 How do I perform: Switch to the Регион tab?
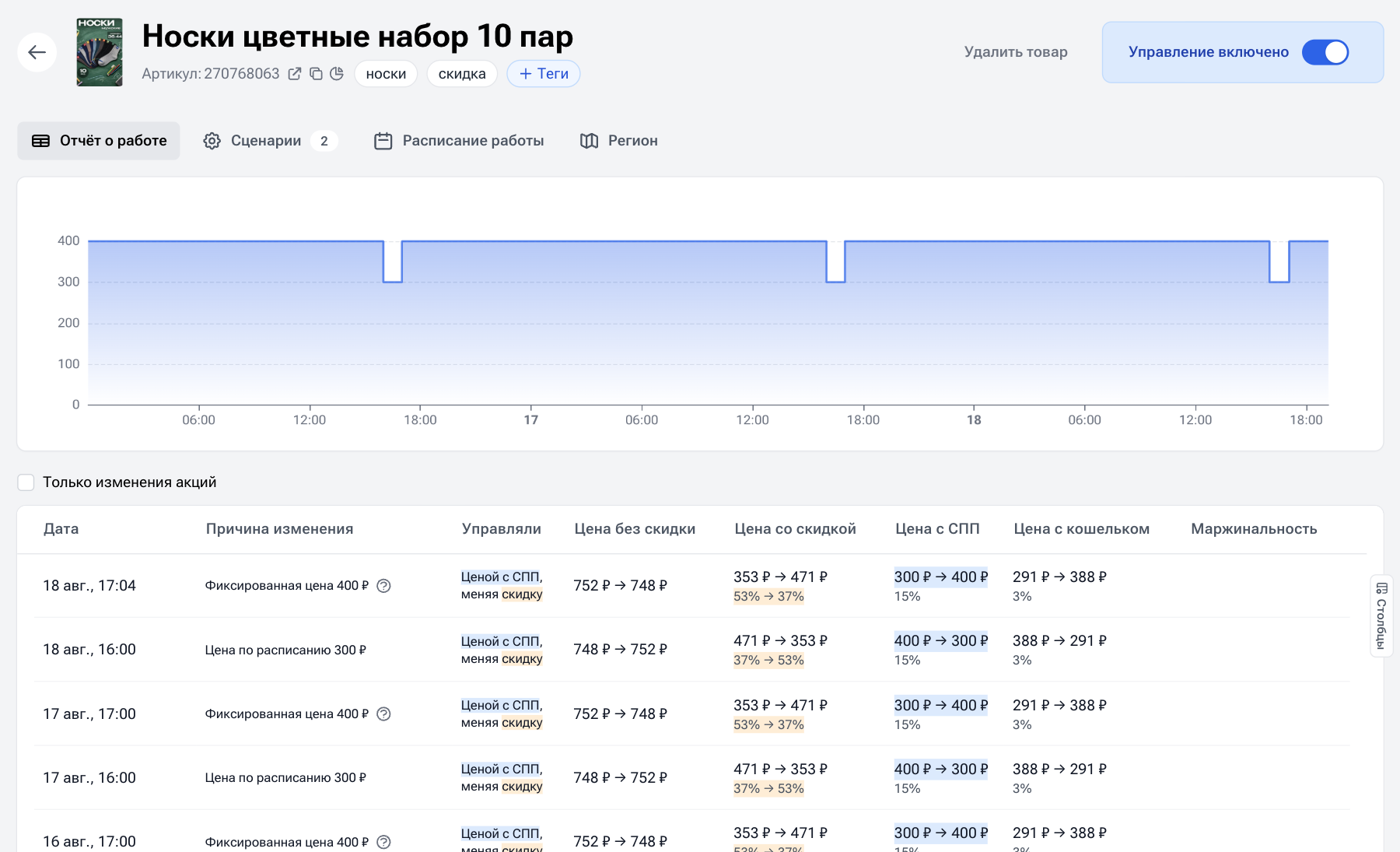point(619,141)
